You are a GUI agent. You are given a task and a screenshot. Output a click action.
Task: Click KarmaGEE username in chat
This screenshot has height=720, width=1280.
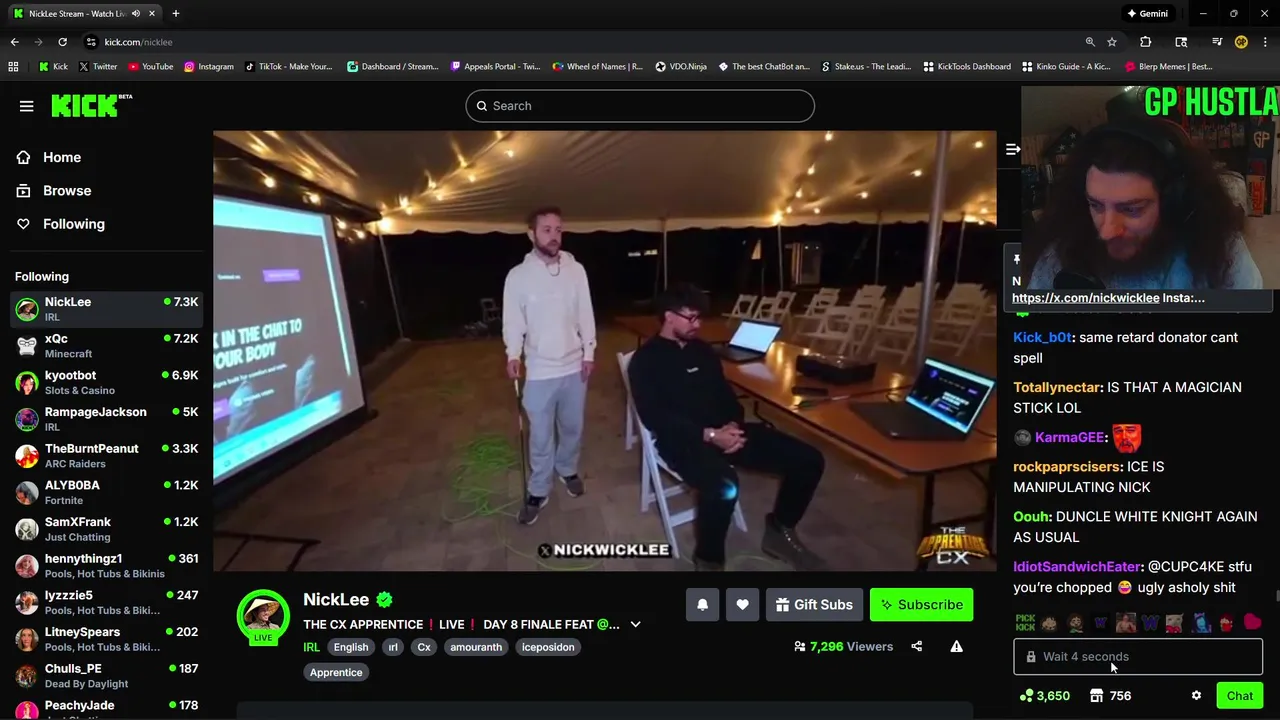point(1069,437)
